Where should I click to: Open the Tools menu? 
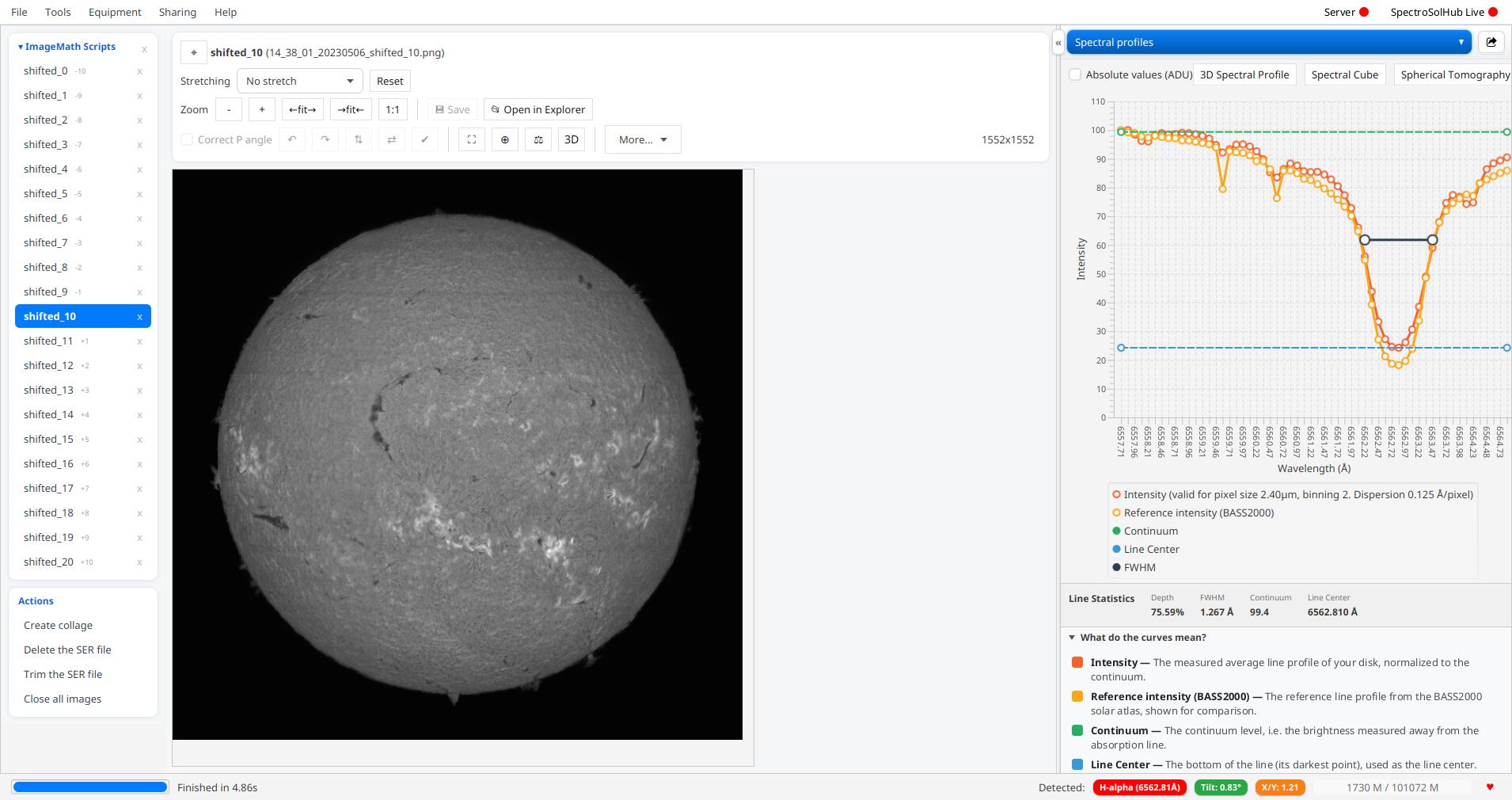point(58,12)
